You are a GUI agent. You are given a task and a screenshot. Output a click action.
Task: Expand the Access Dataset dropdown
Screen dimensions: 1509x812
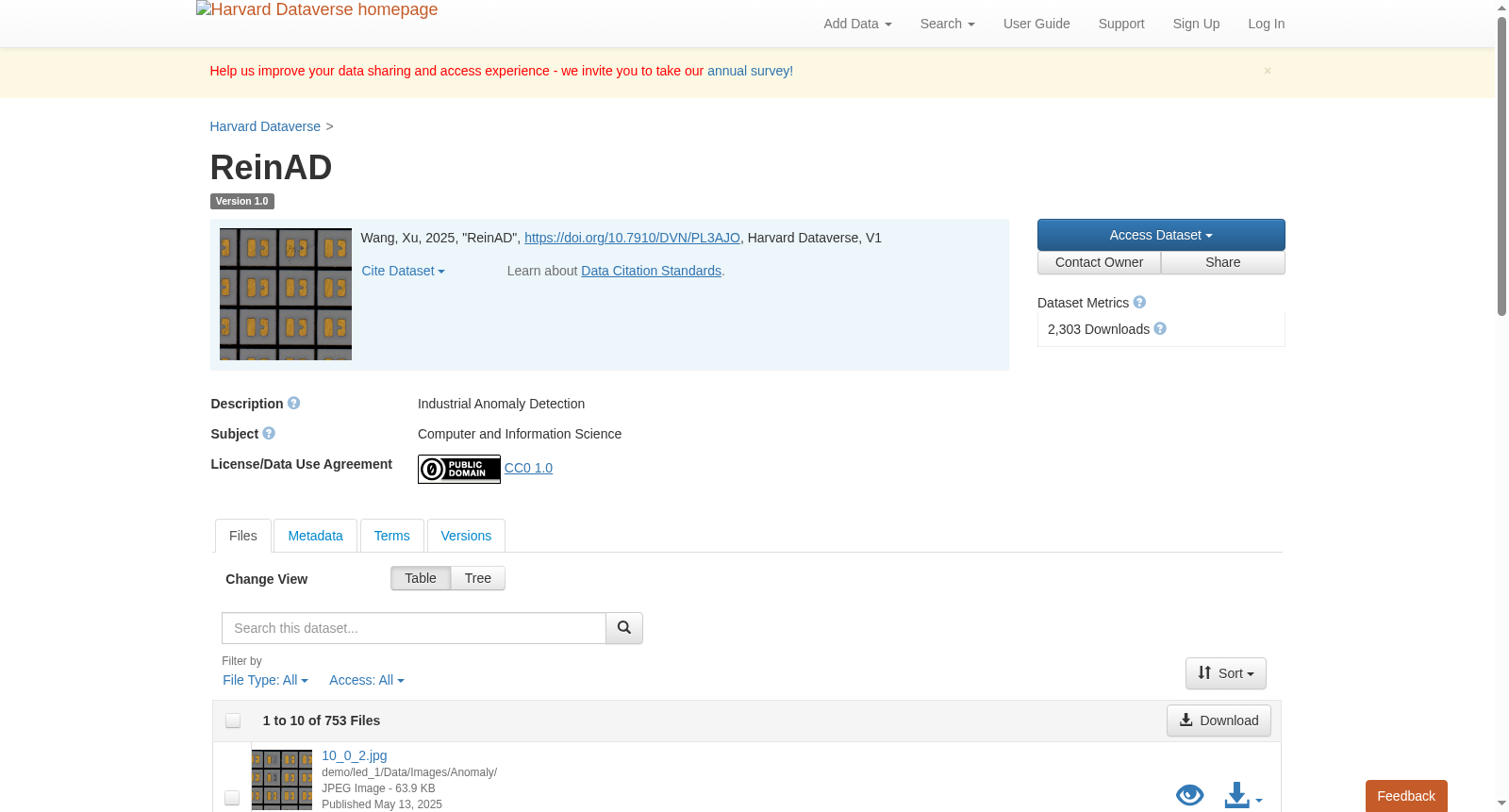click(1161, 235)
